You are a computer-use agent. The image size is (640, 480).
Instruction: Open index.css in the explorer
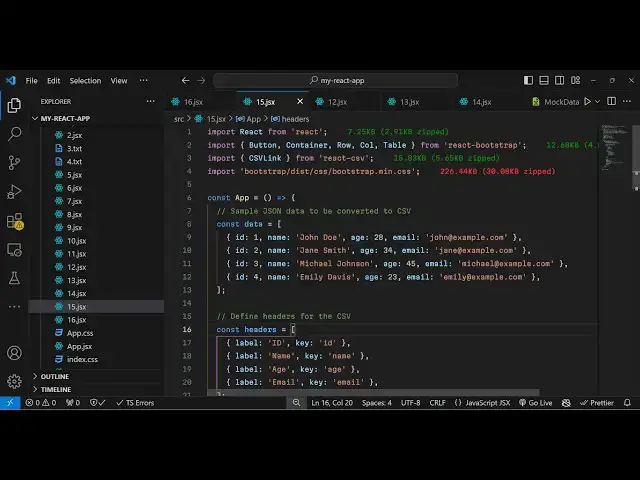click(82, 359)
